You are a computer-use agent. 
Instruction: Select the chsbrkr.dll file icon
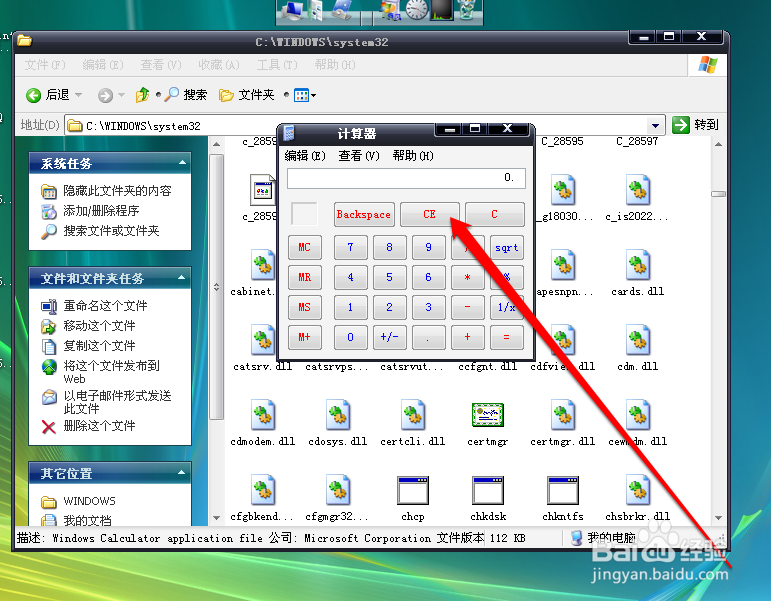(638, 490)
